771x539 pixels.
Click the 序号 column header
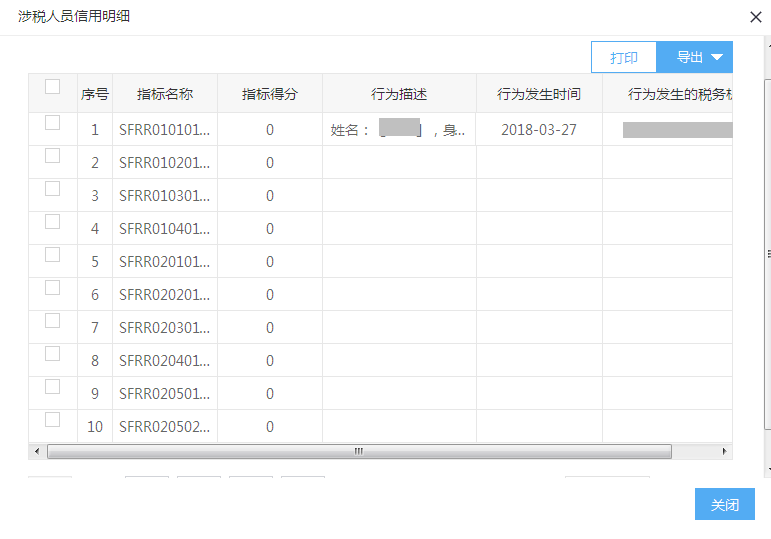pos(95,94)
